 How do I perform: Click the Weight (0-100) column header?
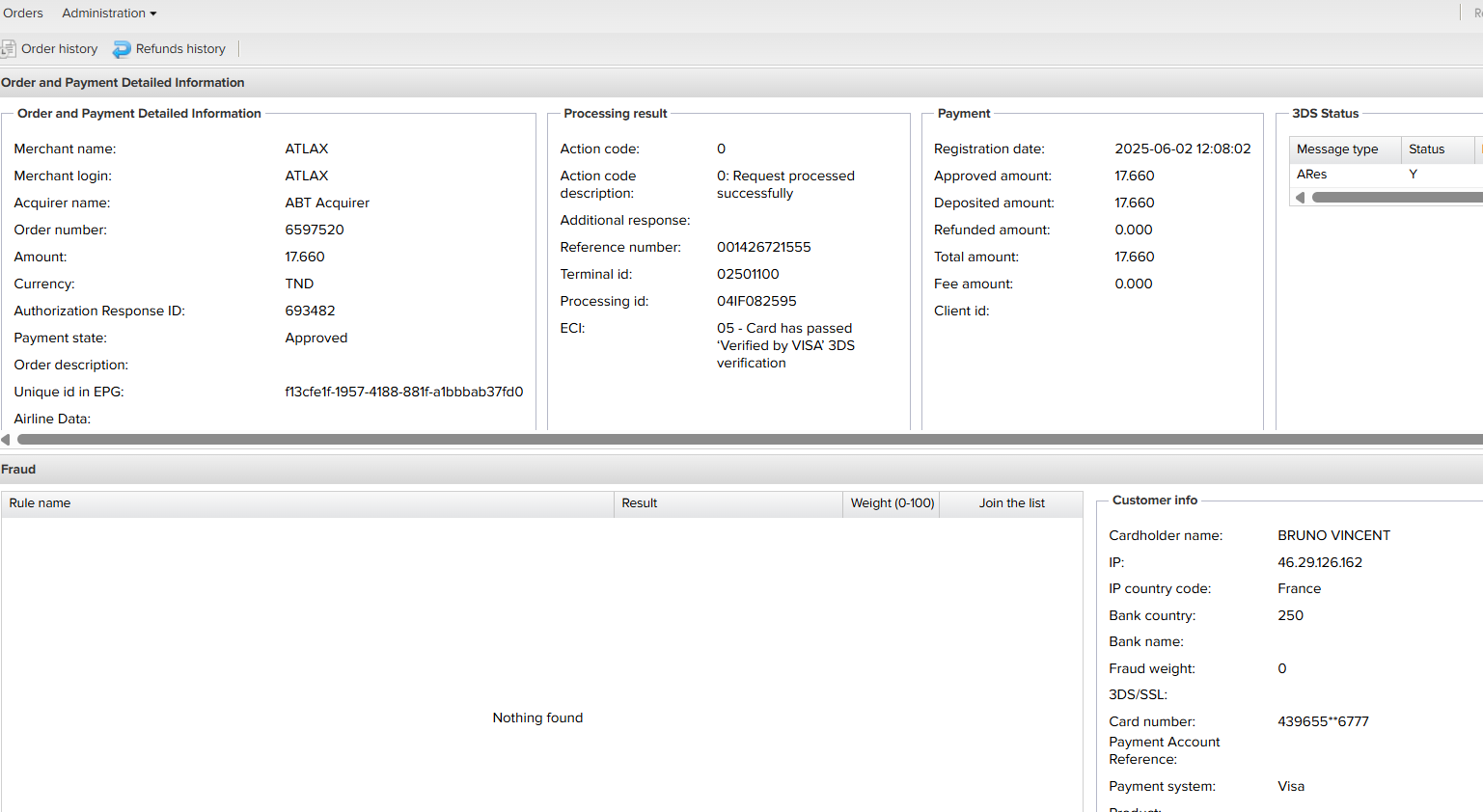(x=892, y=503)
